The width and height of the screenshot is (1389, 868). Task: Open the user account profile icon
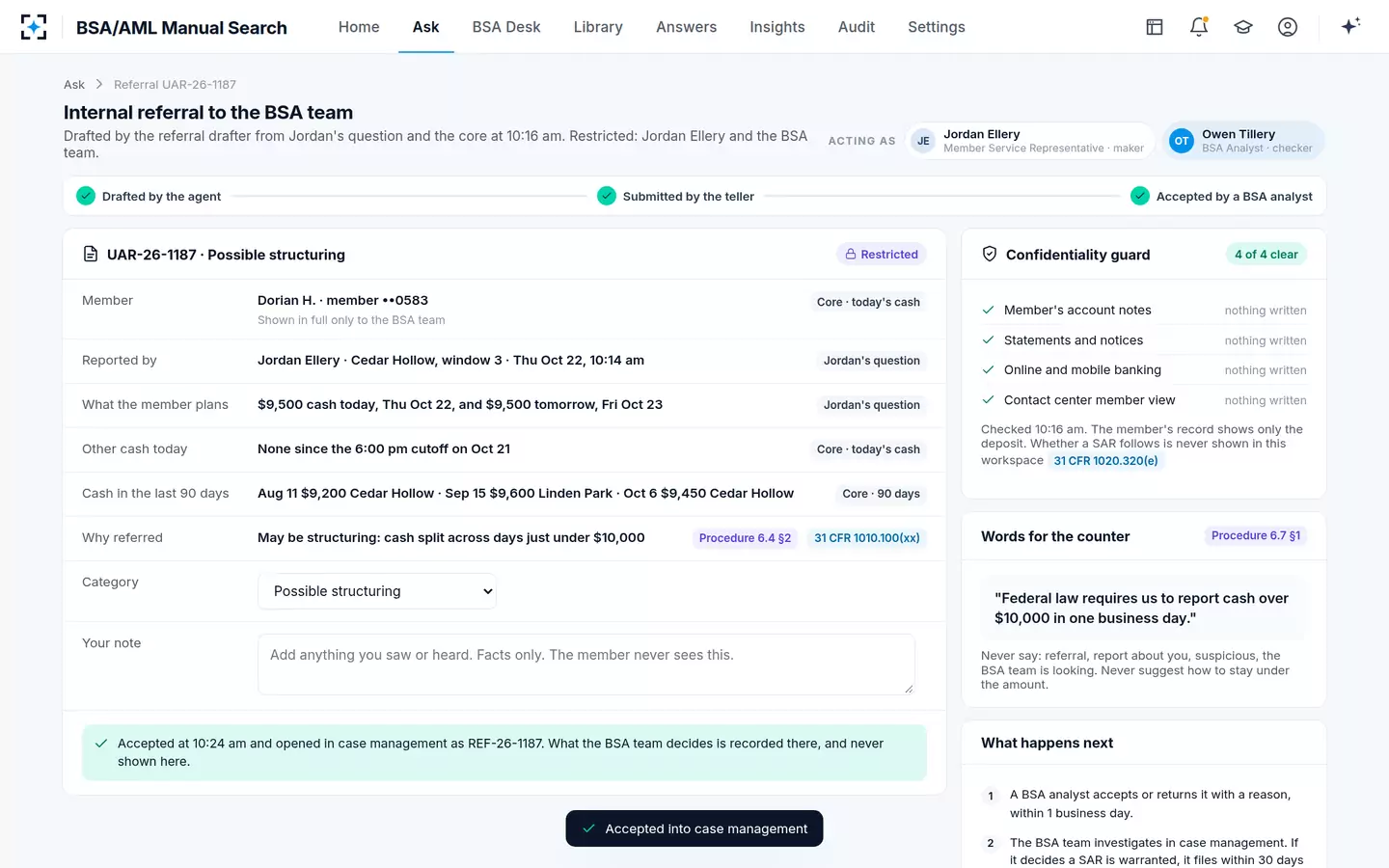point(1288,27)
